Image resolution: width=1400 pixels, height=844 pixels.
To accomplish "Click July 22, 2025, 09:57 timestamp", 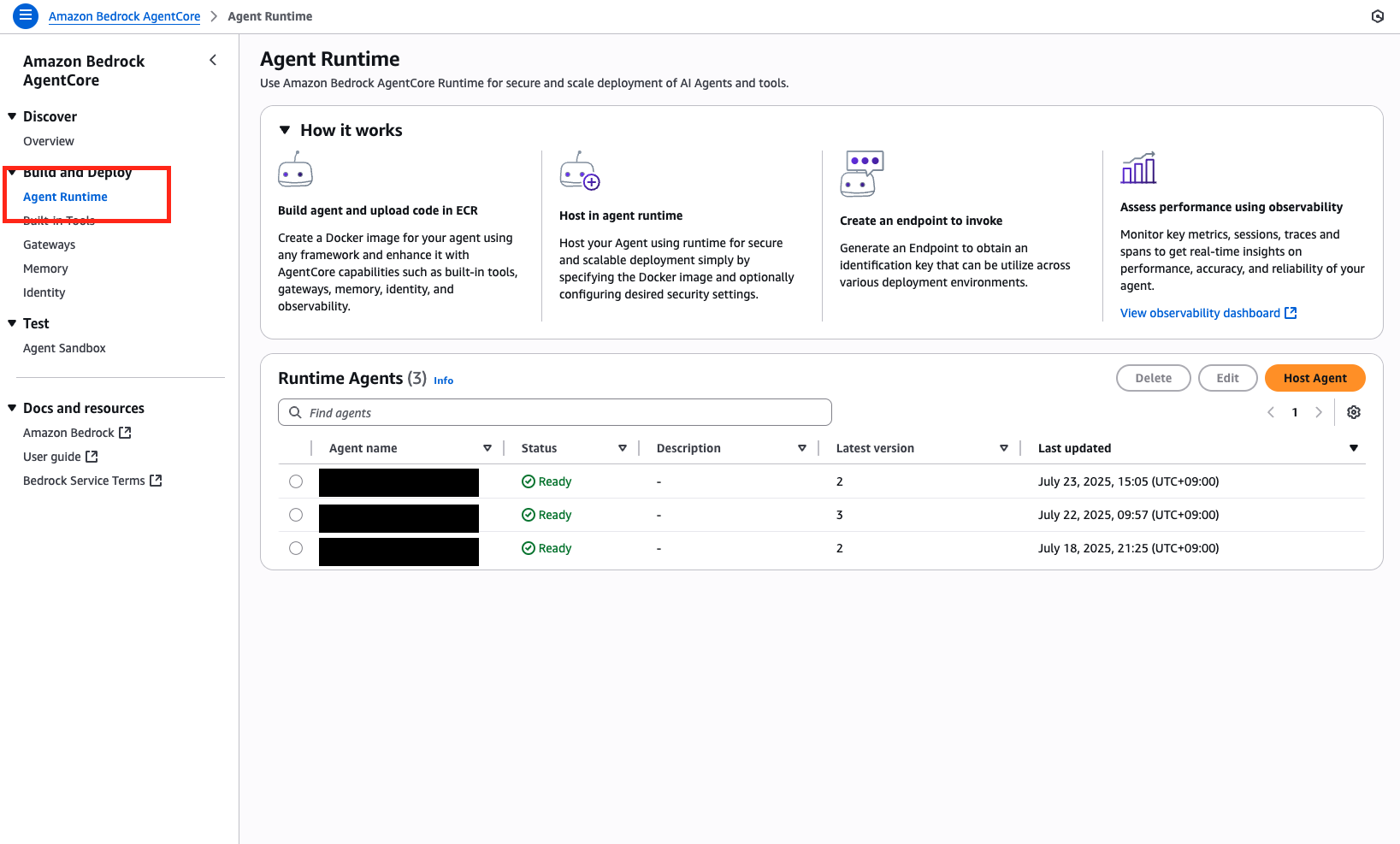I will [1128, 515].
